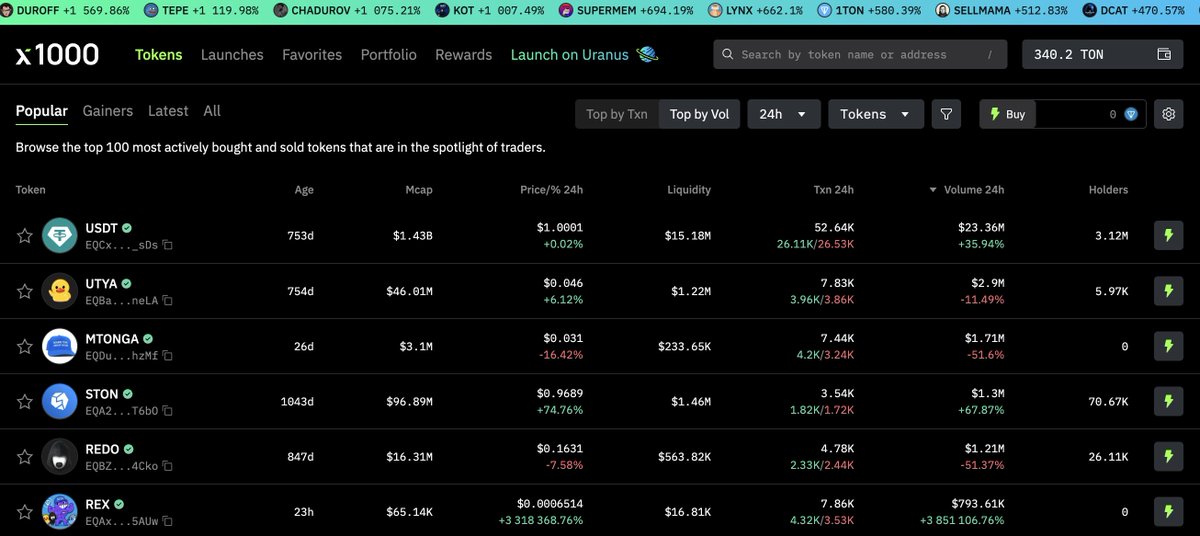
Task: Open USDT token logo
Action: point(60,236)
